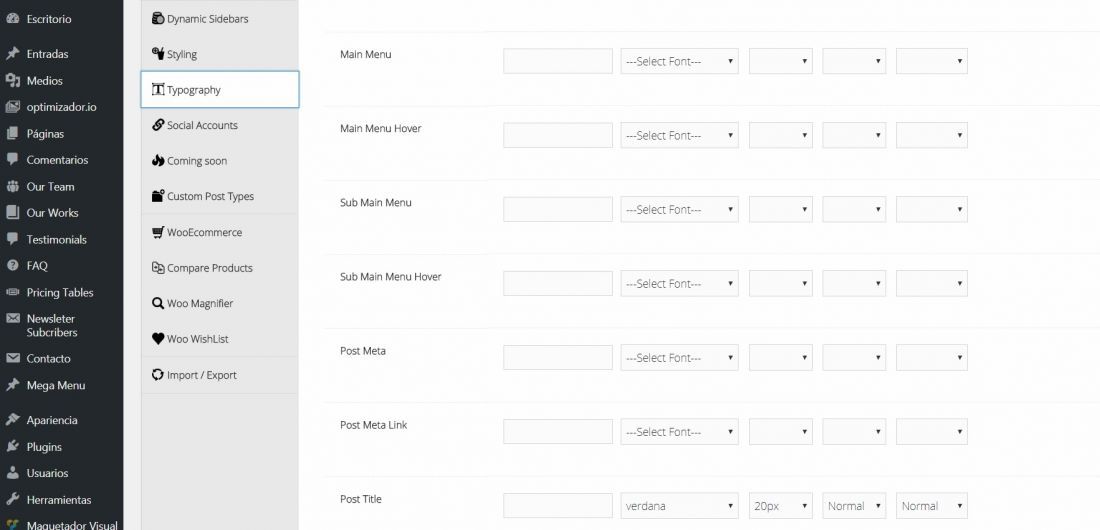Click the Coming soon flame icon

click(158, 161)
